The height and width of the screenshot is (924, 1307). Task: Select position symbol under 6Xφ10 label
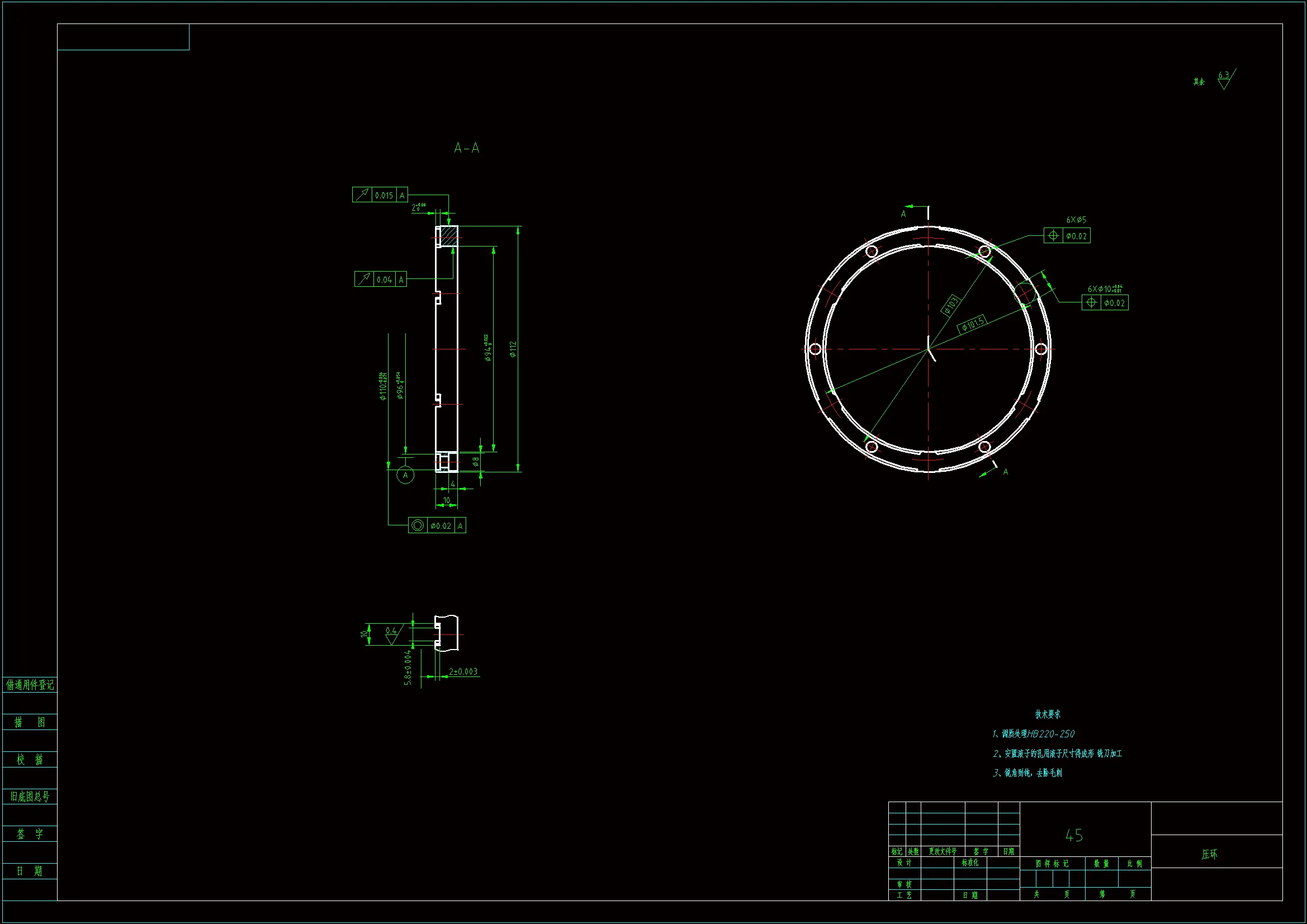pos(1091,303)
